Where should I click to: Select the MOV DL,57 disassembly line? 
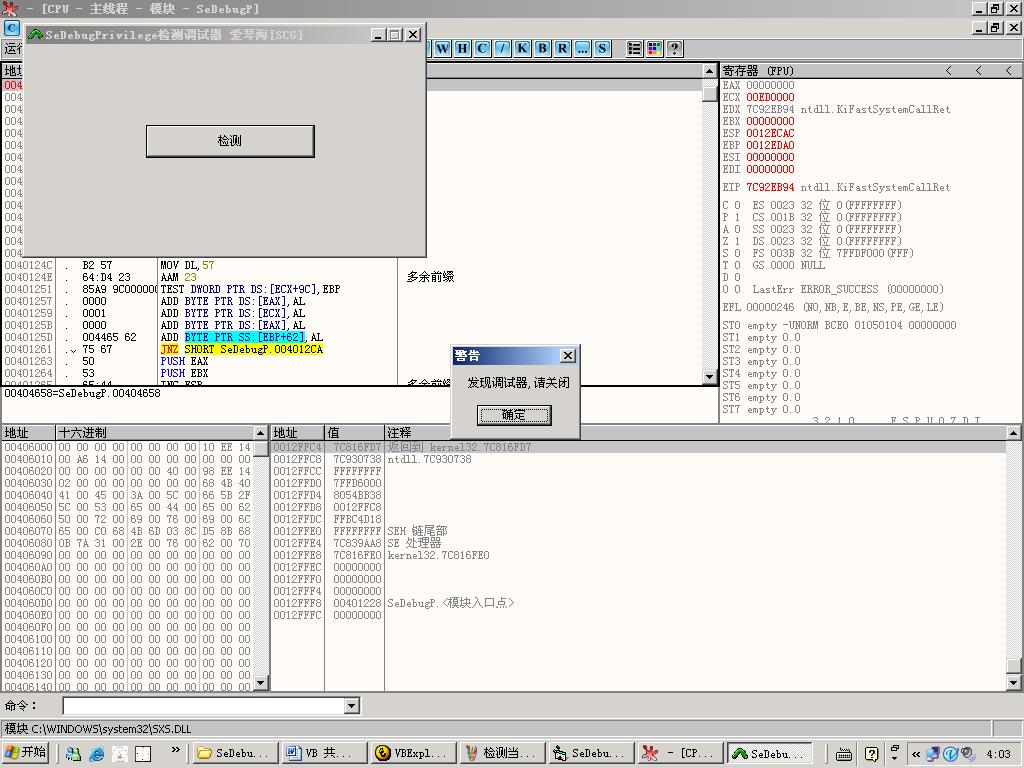[187, 265]
